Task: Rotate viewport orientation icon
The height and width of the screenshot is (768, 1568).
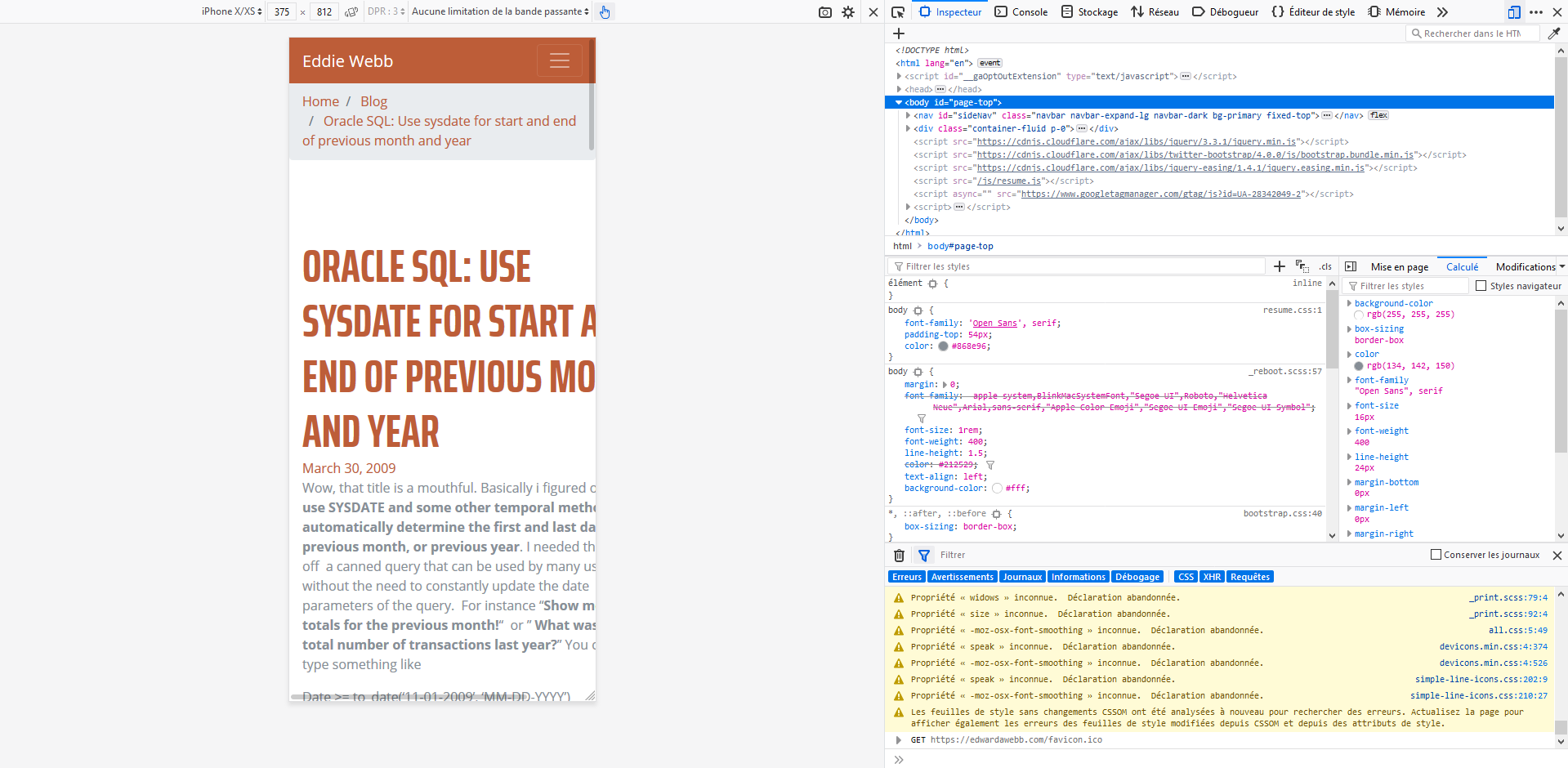Action: pyautogui.click(x=351, y=12)
